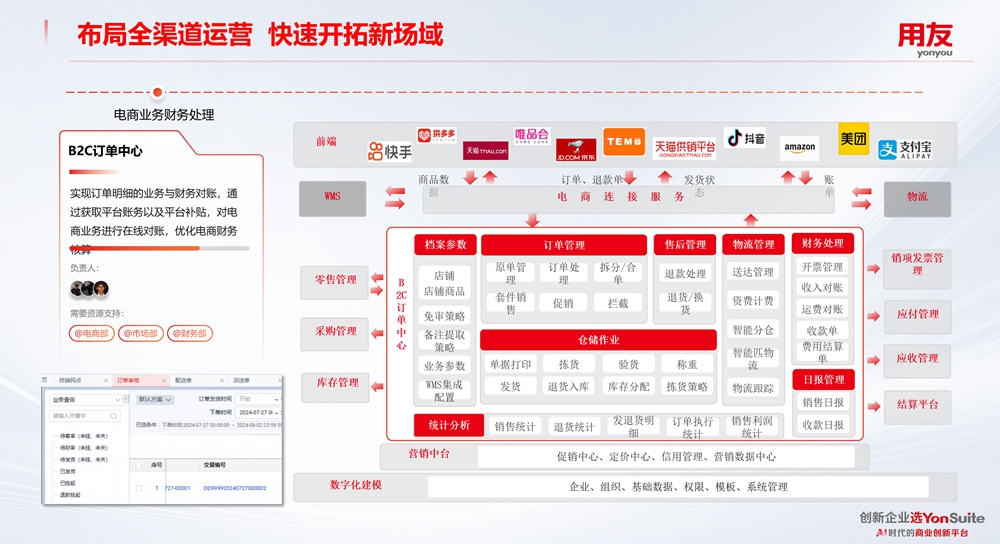
Task: Select 退款挂起 in the status tree
Action: tap(70, 495)
